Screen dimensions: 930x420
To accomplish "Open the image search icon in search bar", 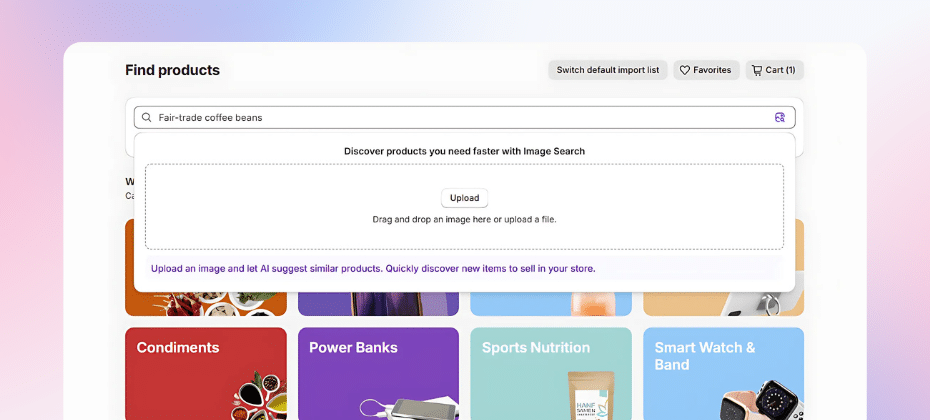I will (x=779, y=117).
